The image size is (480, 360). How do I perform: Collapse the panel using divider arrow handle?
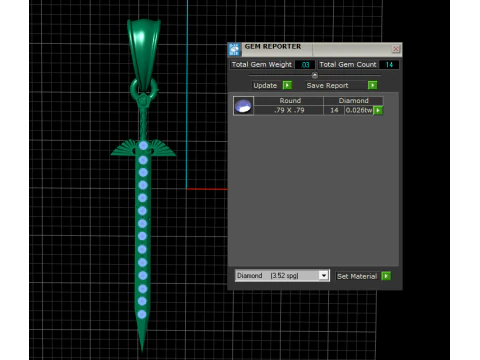314,75
